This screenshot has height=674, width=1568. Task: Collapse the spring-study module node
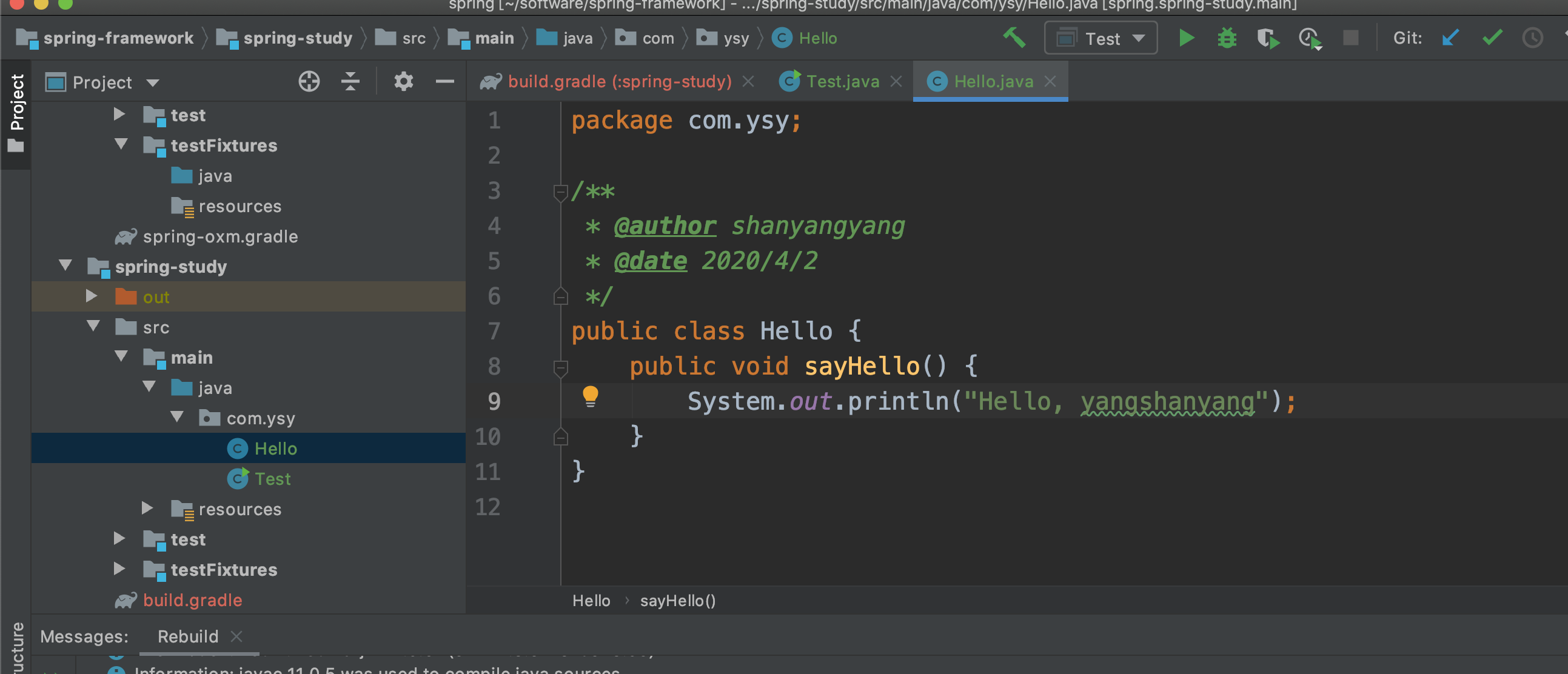(65, 266)
